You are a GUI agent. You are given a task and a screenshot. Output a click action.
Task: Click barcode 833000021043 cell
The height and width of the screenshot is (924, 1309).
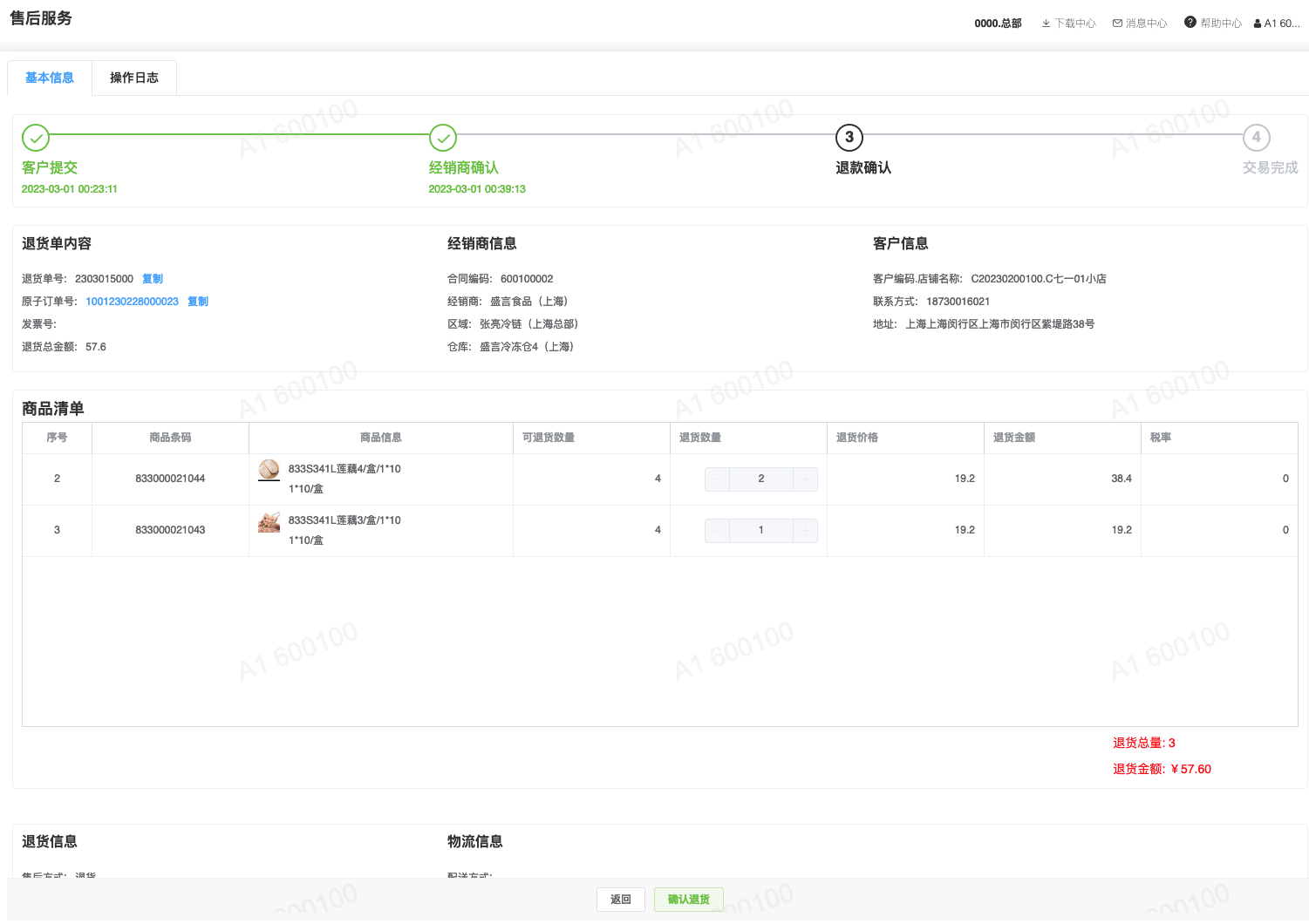[x=170, y=530]
